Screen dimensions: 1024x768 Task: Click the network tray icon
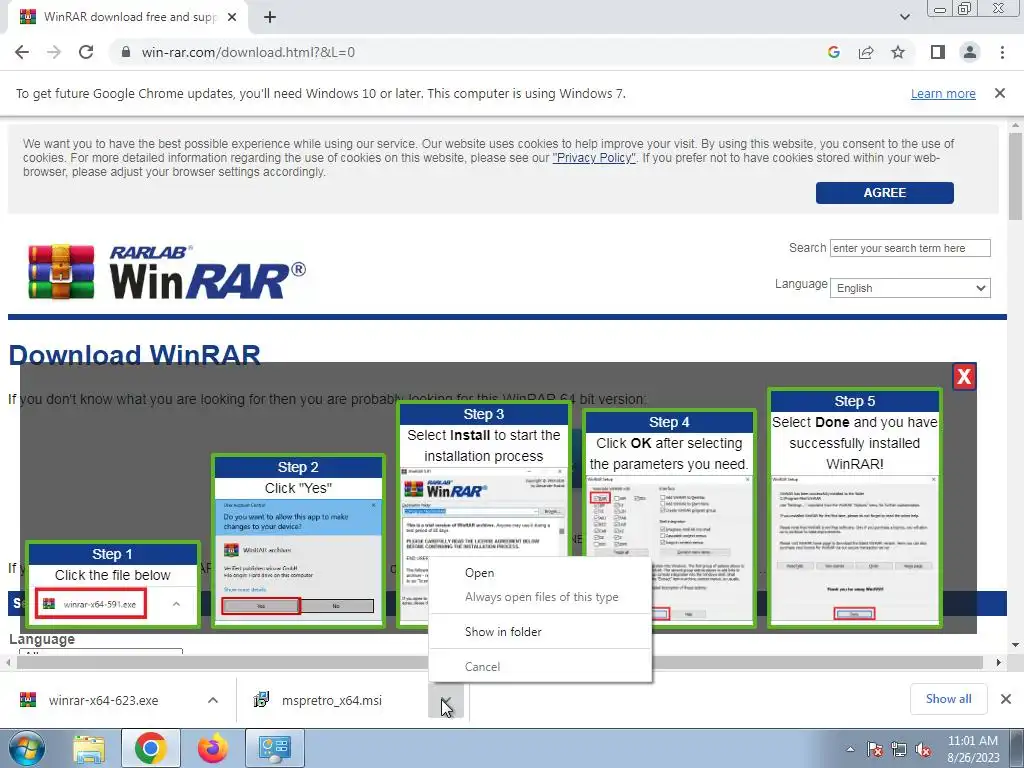tap(899, 749)
